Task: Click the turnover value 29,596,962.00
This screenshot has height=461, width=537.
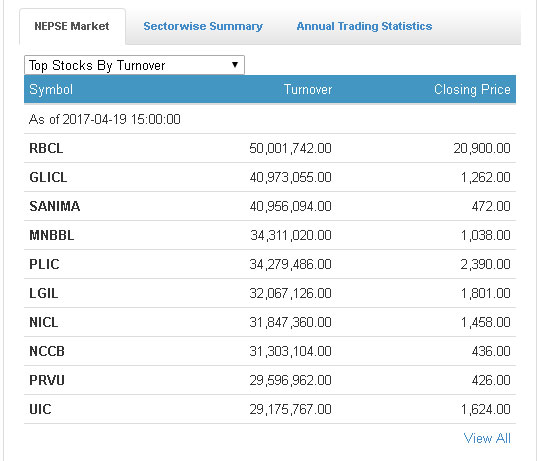Action: [x=290, y=380]
